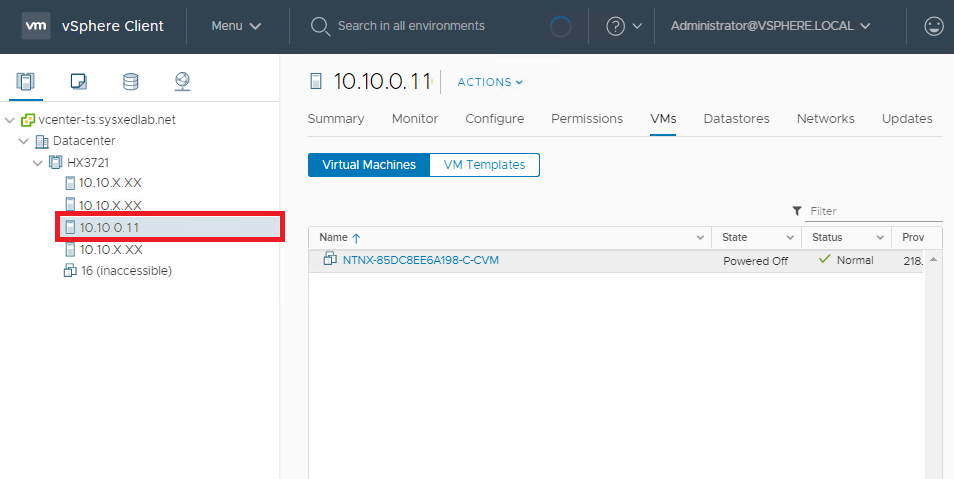Sort by the Status column header
This screenshot has width=954, height=479.
point(827,237)
